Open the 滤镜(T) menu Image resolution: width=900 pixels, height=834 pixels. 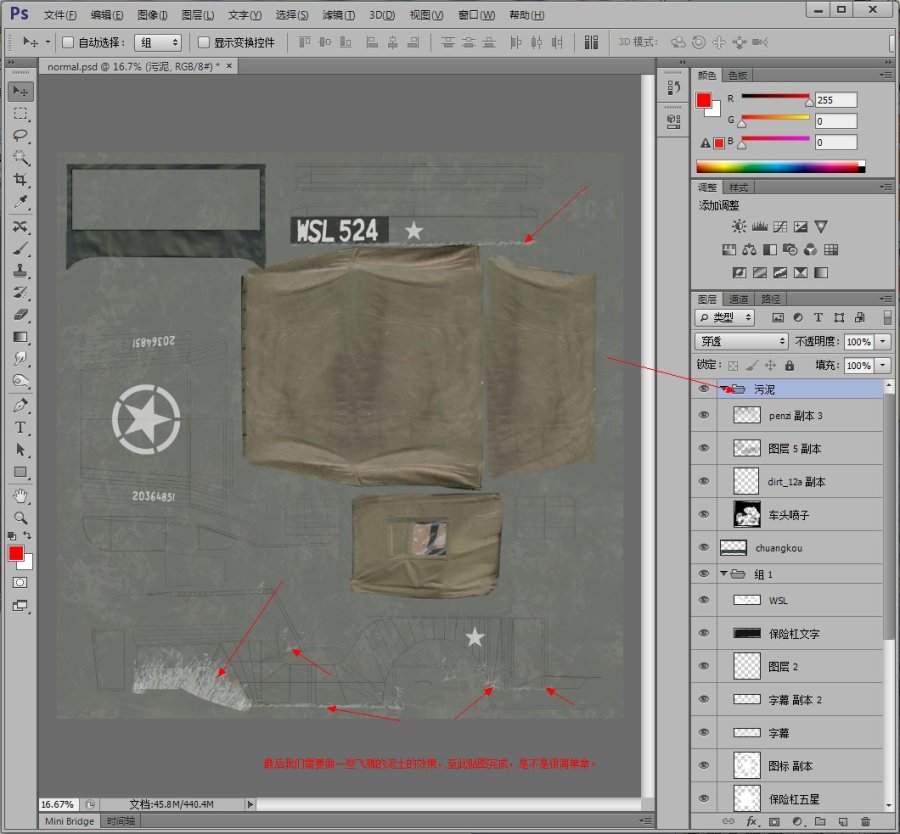click(338, 15)
